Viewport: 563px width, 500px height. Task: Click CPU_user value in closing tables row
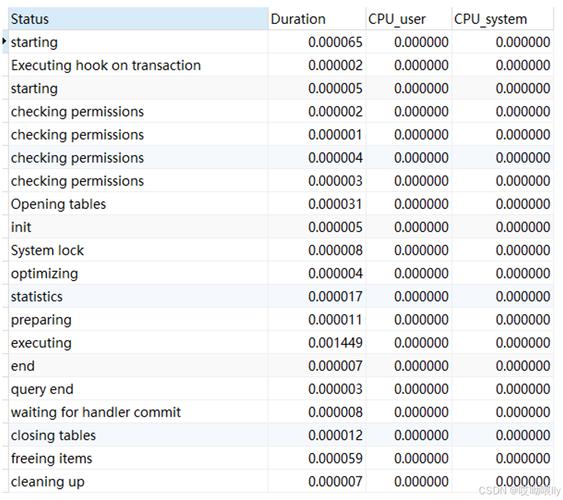tap(421, 435)
